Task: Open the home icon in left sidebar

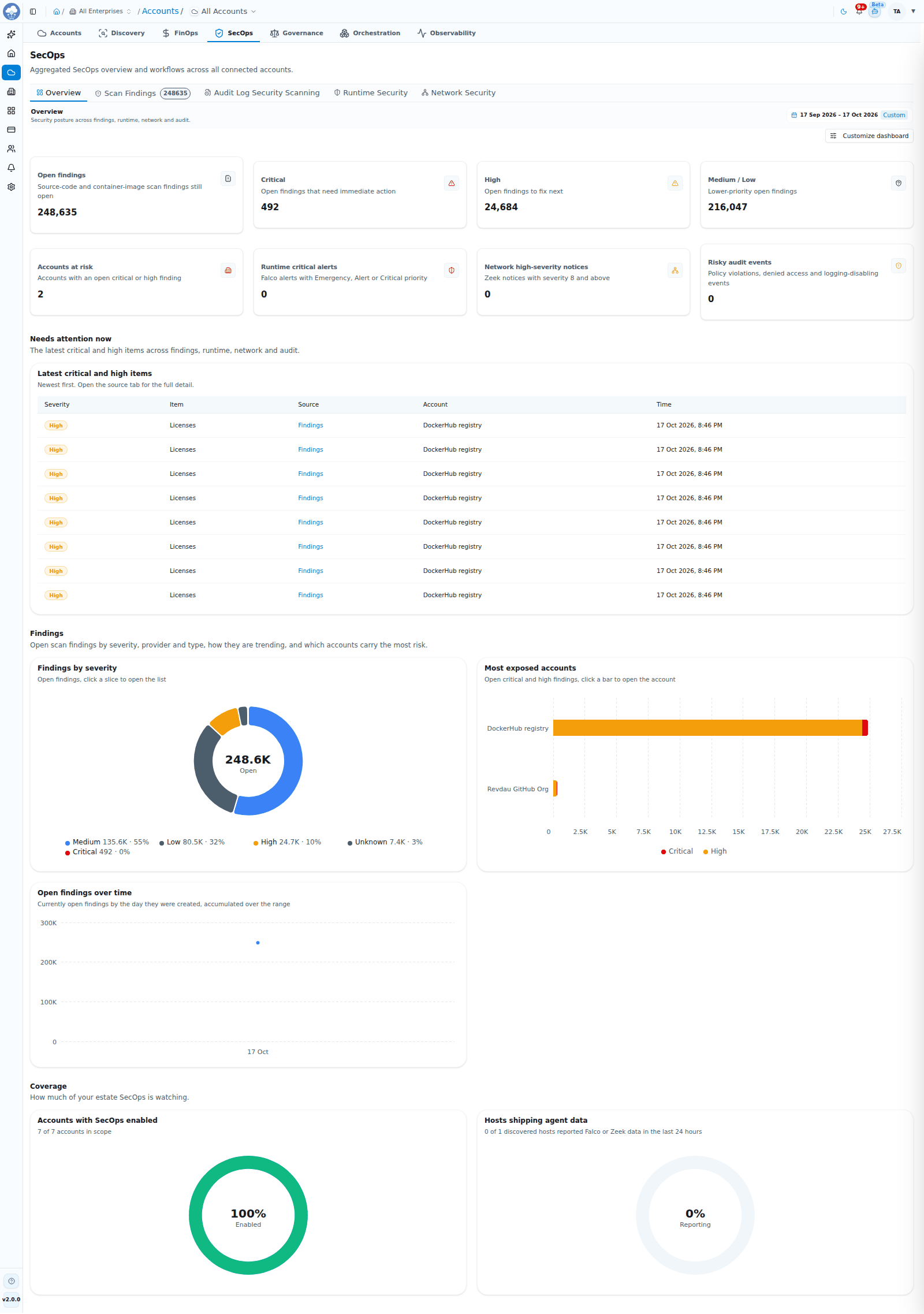Action: click(11, 54)
